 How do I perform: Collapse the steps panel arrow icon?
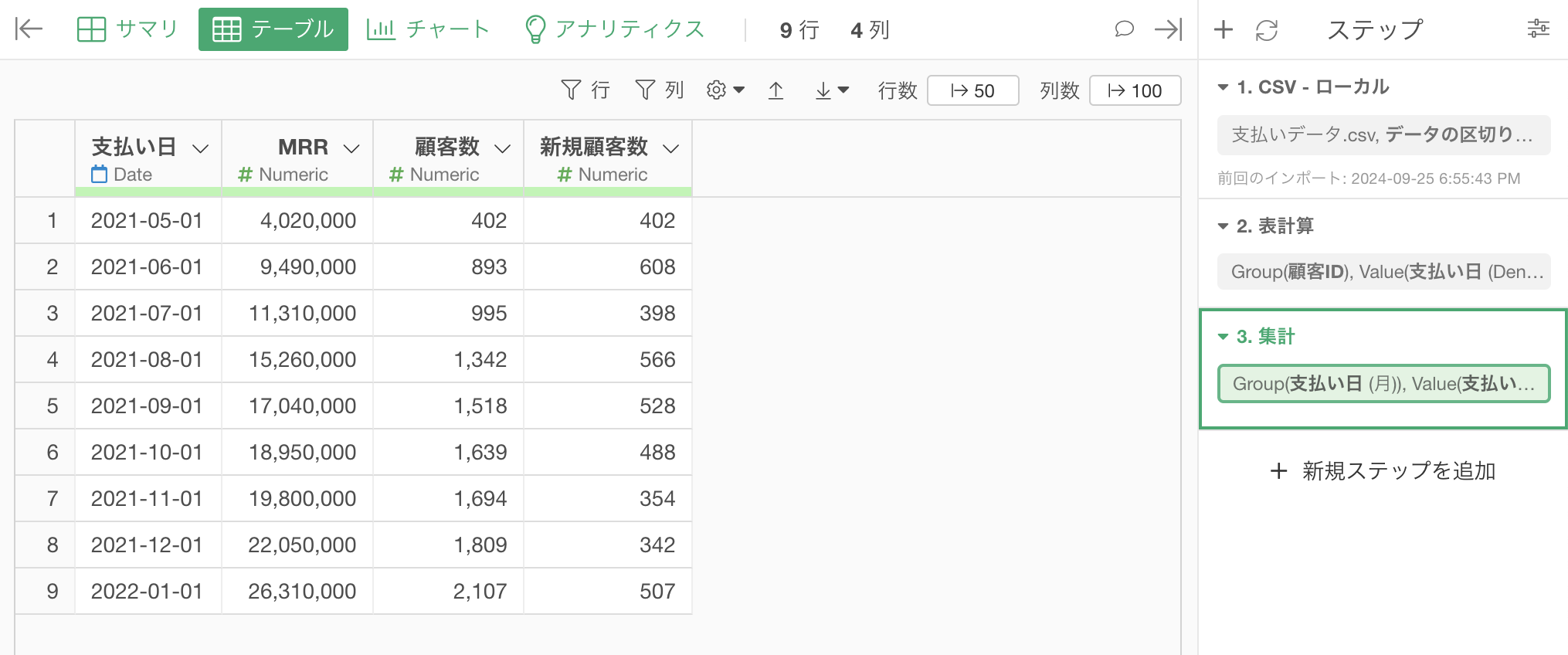pos(1168,29)
